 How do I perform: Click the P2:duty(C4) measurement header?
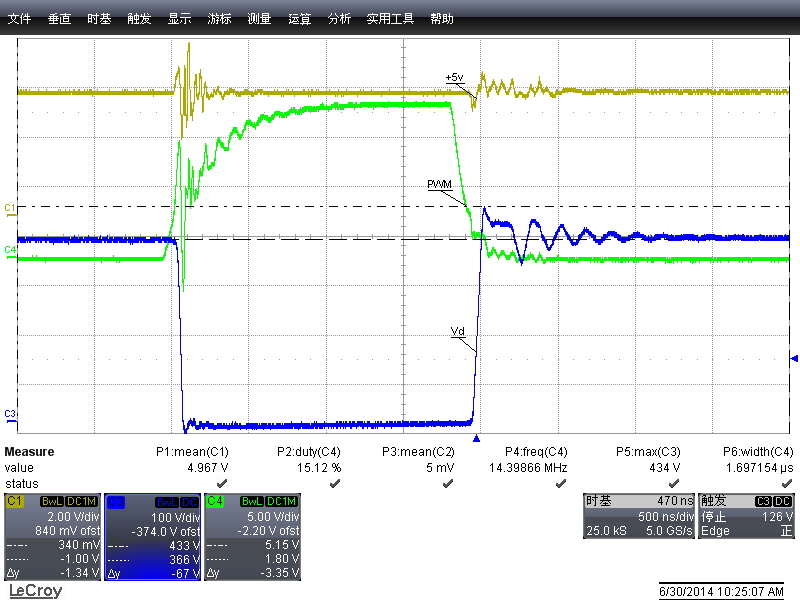click(x=309, y=452)
